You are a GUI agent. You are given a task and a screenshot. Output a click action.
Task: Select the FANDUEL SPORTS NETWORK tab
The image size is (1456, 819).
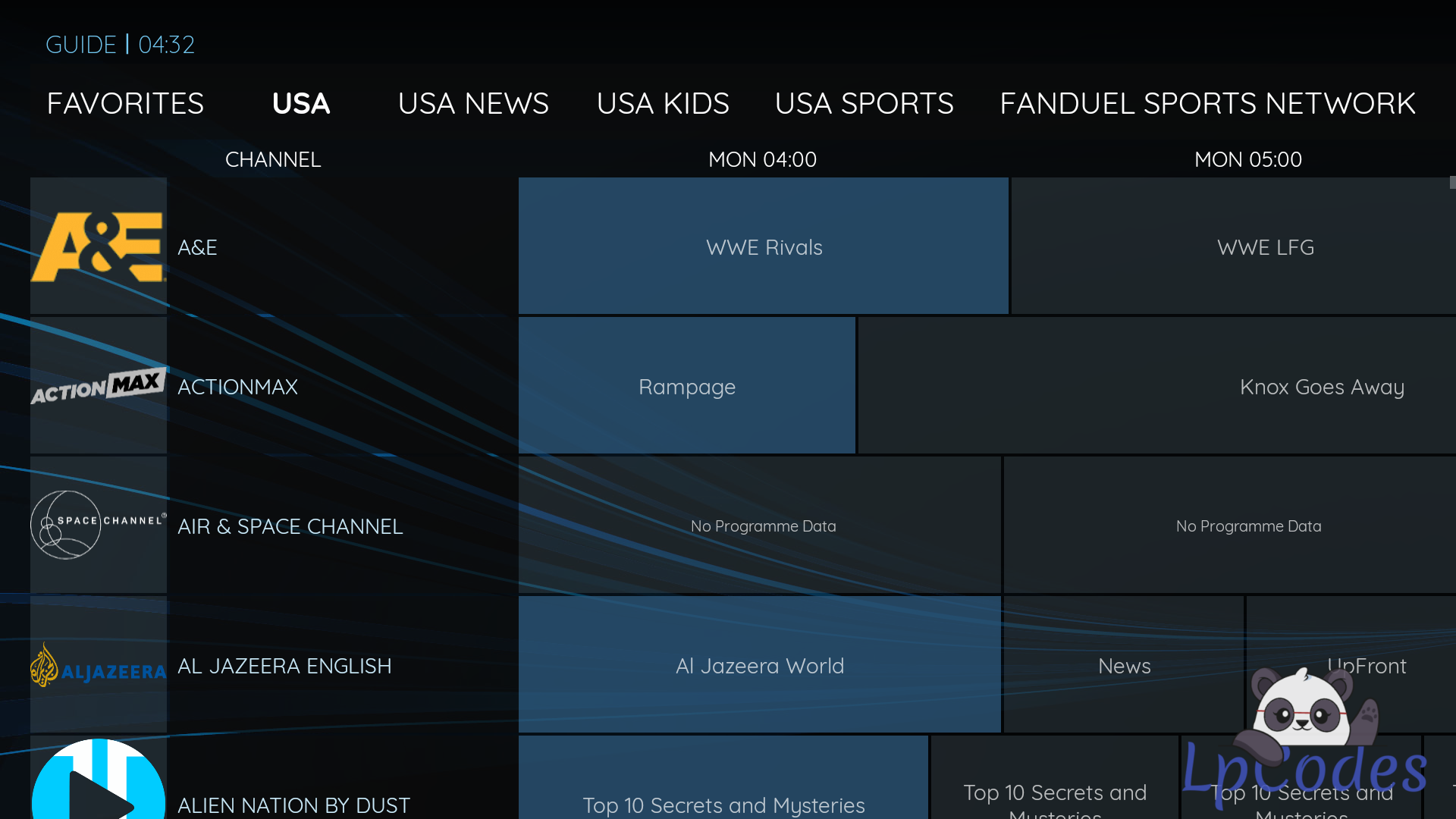coord(1208,103)
